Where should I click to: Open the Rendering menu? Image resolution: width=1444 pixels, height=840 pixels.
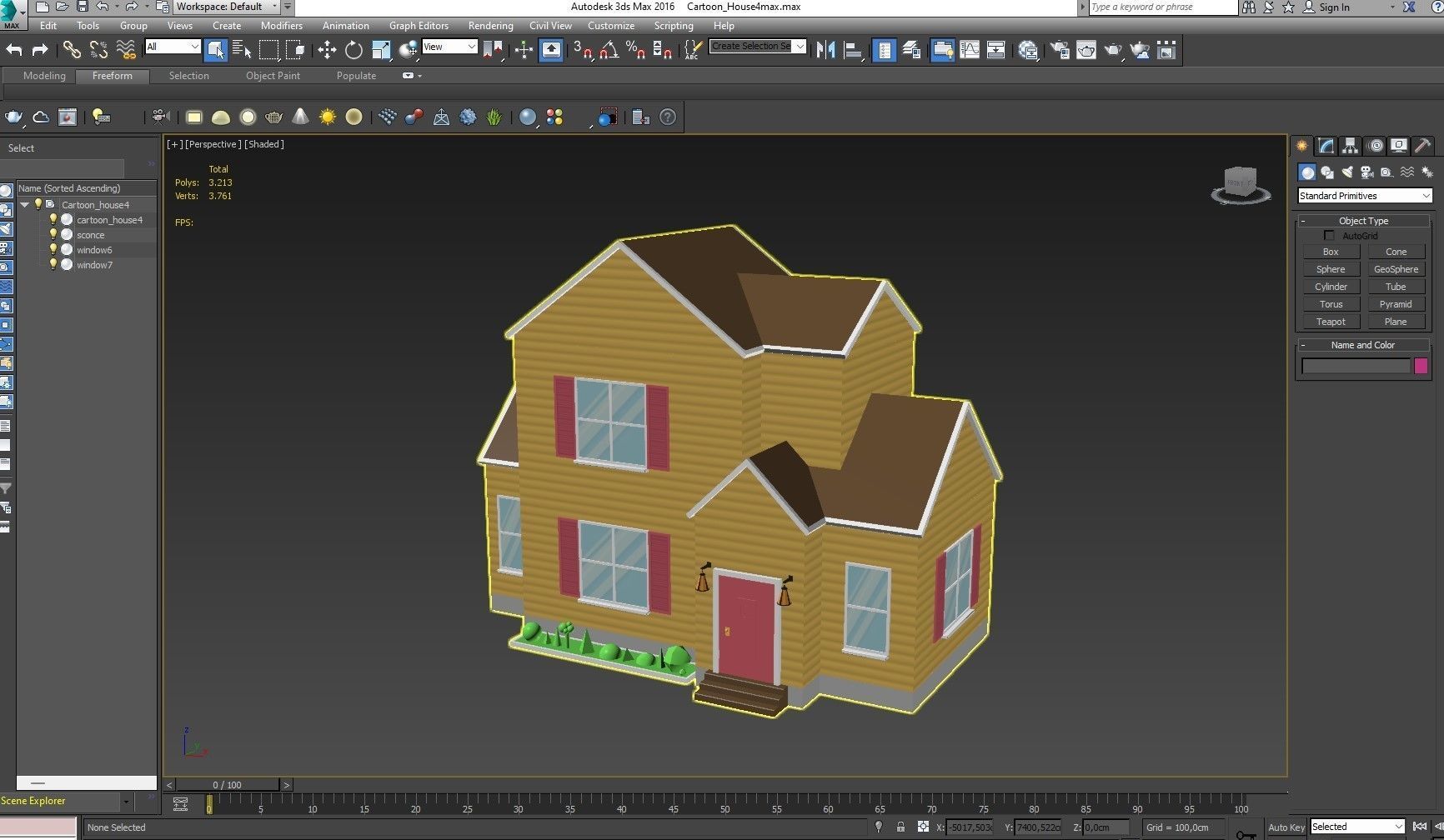tap(490, 26)
